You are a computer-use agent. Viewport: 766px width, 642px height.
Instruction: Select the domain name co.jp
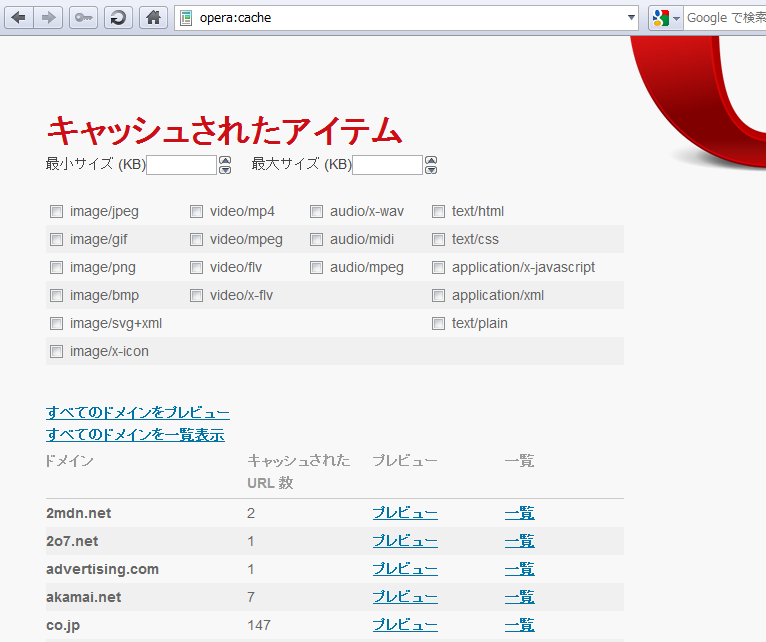click(63, 625)
